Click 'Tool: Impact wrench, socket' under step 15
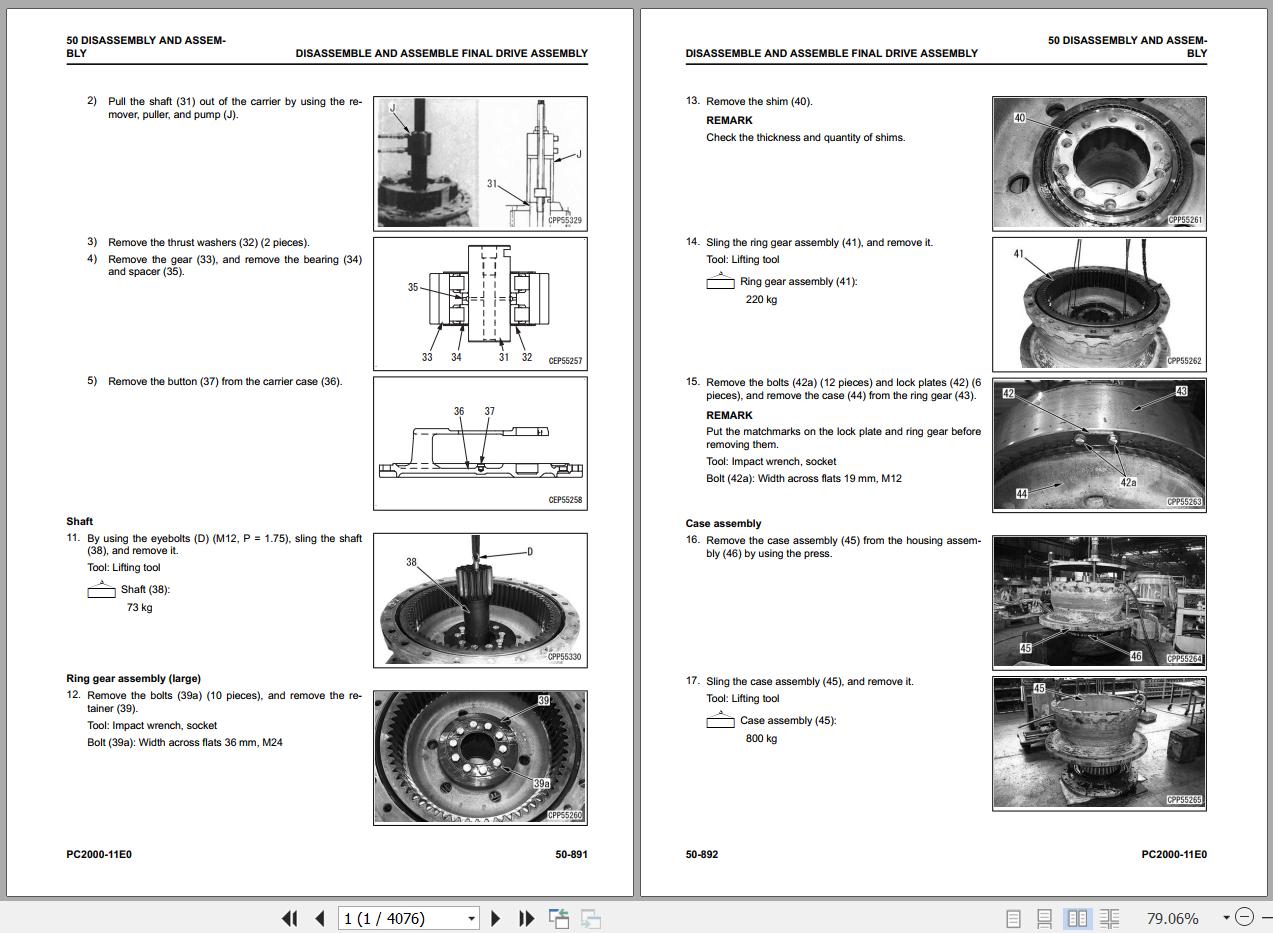This screenshot has height=933, width=1273. (x=771, y=461)
